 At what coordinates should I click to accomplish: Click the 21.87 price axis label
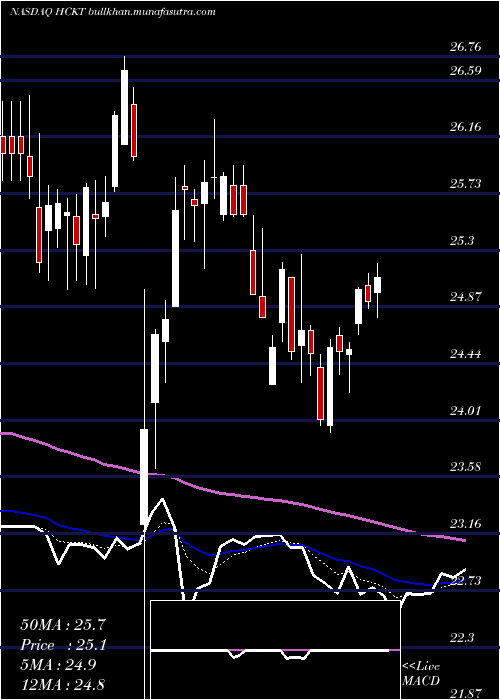click(466, 693)
